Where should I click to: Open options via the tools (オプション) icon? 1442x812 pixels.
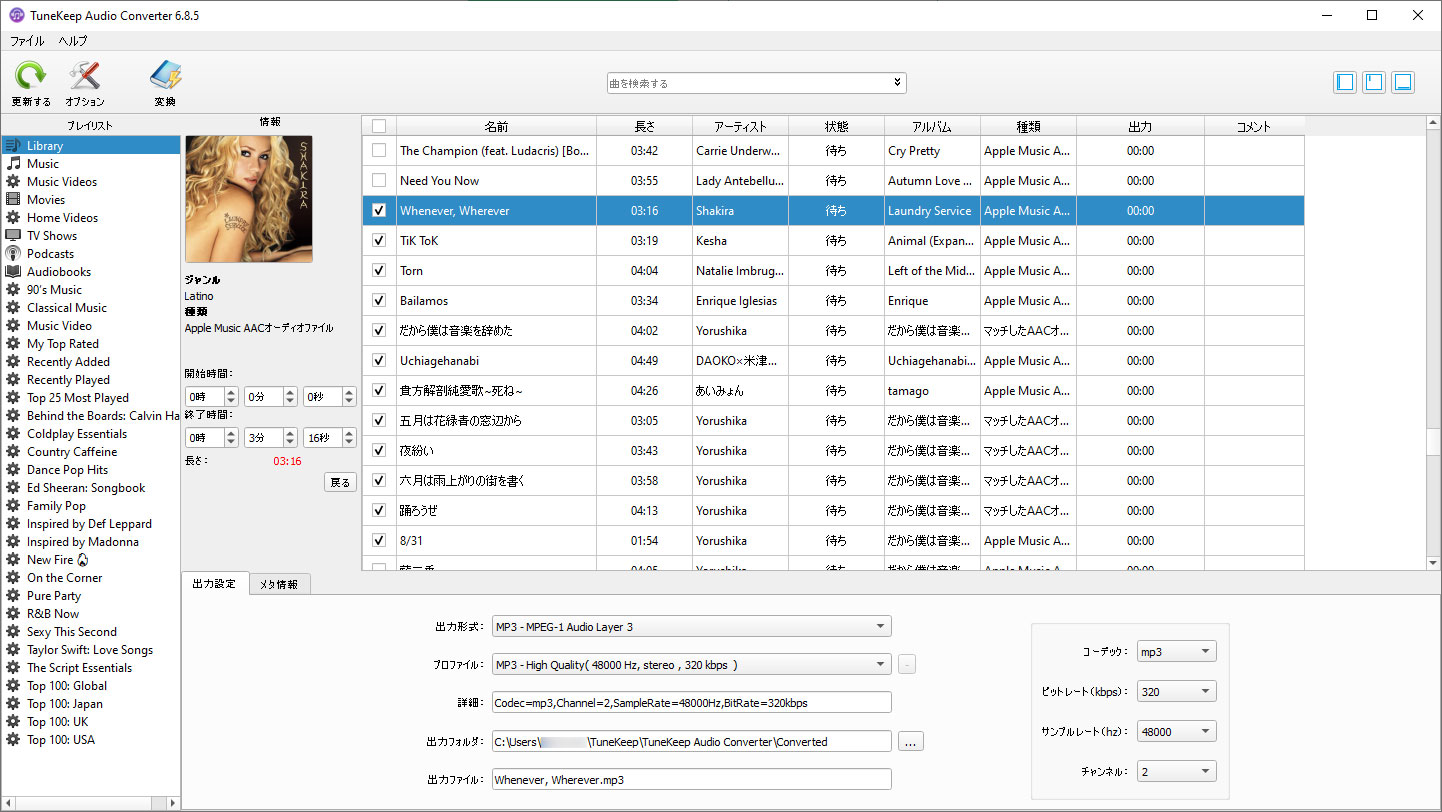[x=85, y=77]
